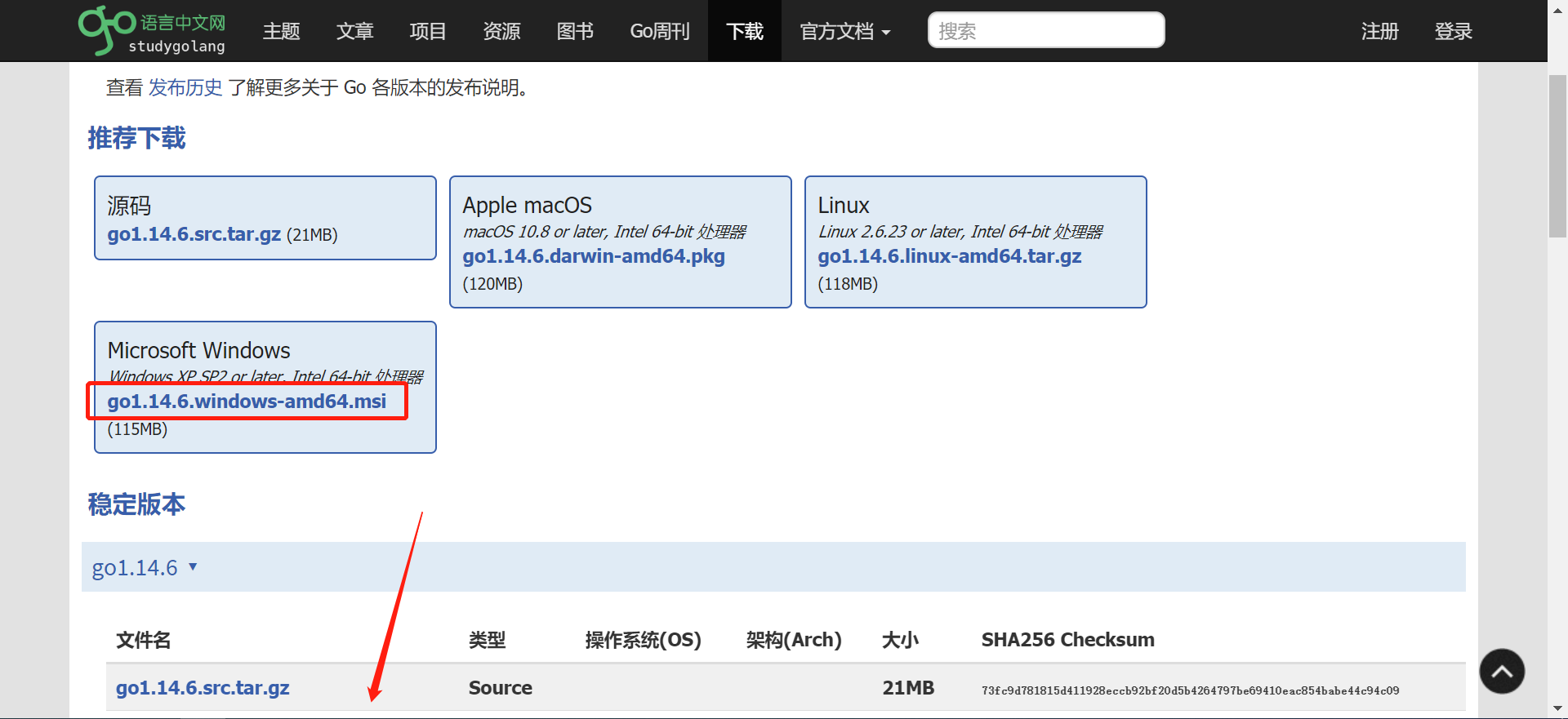Screen dimensions: 1568x719
Task: Click the 注册 link
Action: tap(1380, 31)
